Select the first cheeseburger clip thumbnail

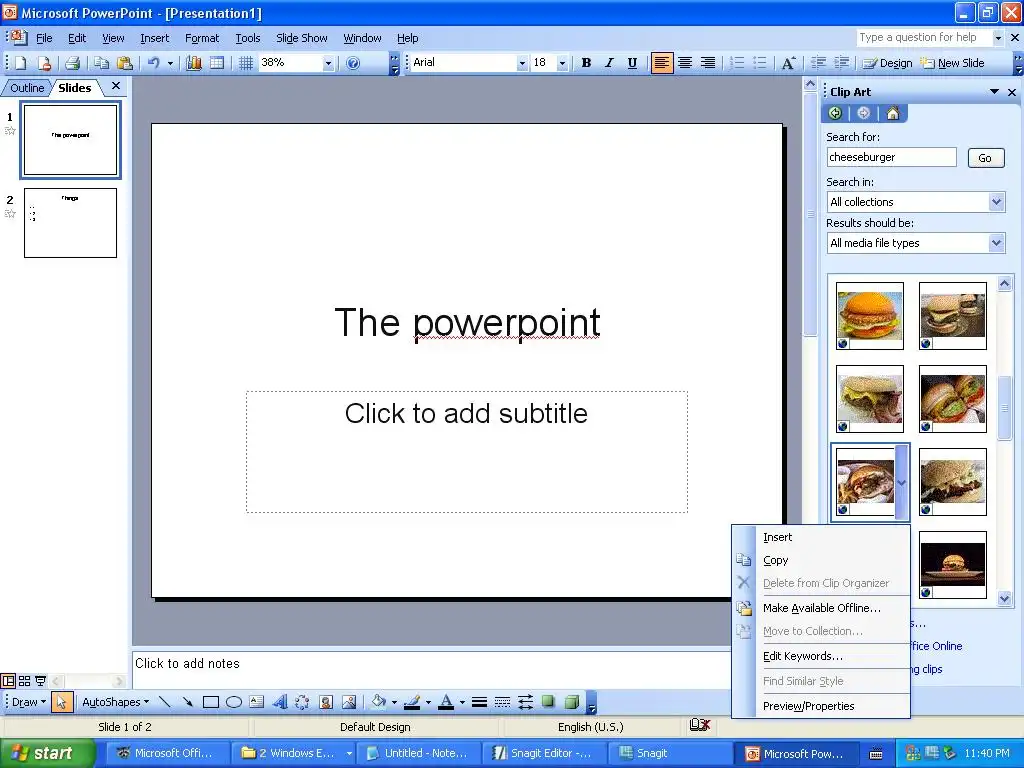(870, 315)
